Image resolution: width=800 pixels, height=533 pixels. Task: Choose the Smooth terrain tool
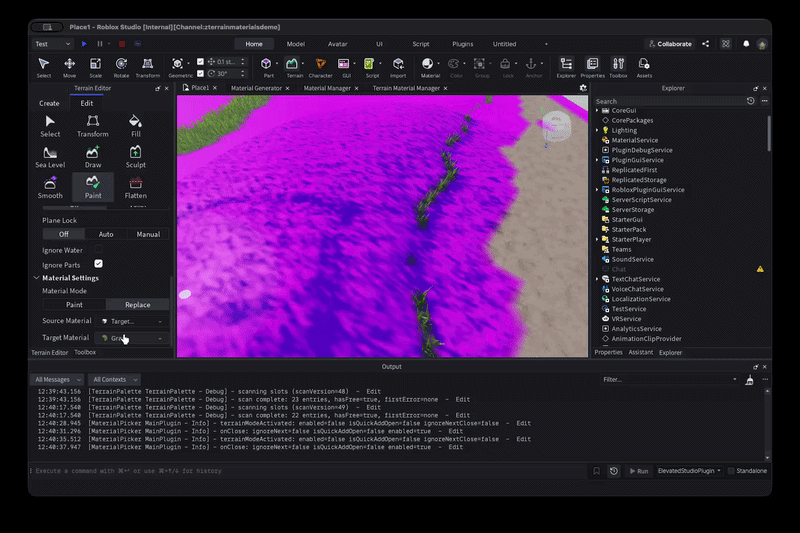50,187
